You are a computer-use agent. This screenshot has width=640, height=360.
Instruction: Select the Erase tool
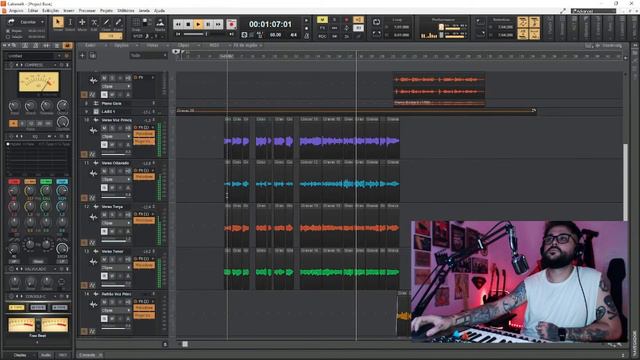coord(118,22)
